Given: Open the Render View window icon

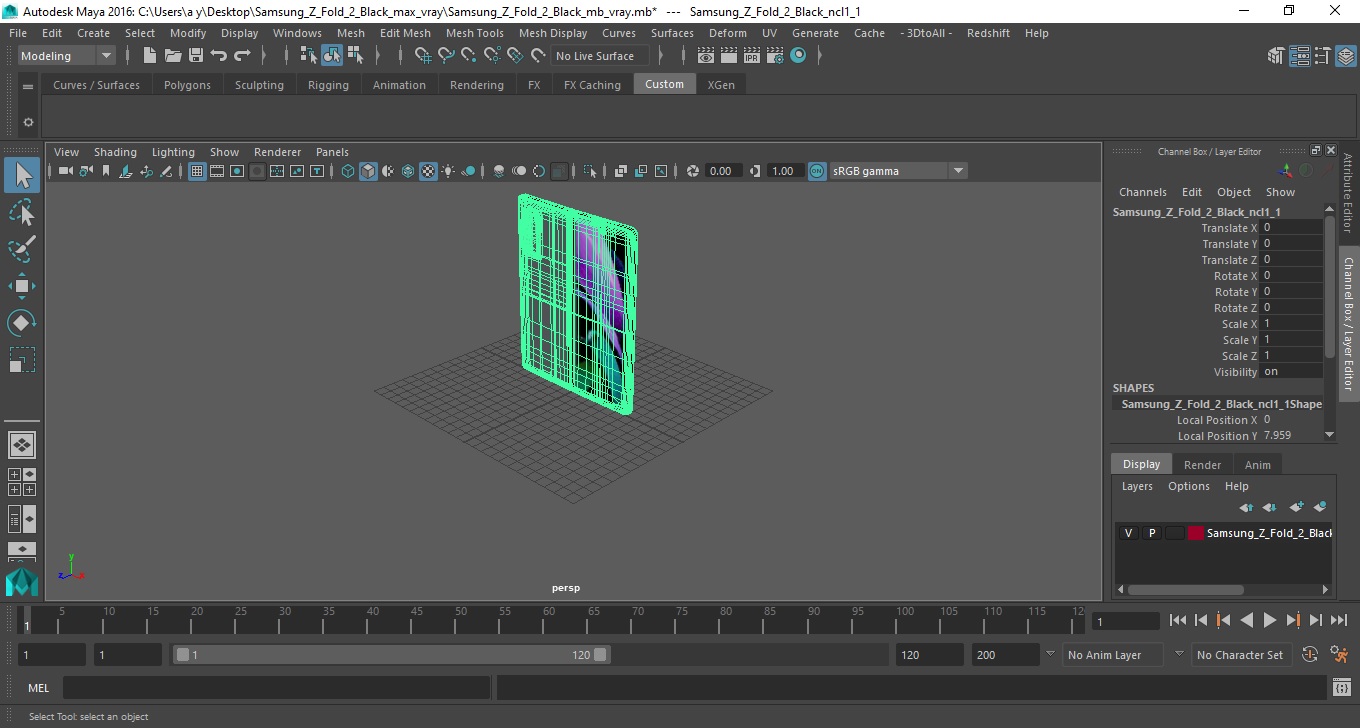Looking at the screenshot, I should click(706, 56).
